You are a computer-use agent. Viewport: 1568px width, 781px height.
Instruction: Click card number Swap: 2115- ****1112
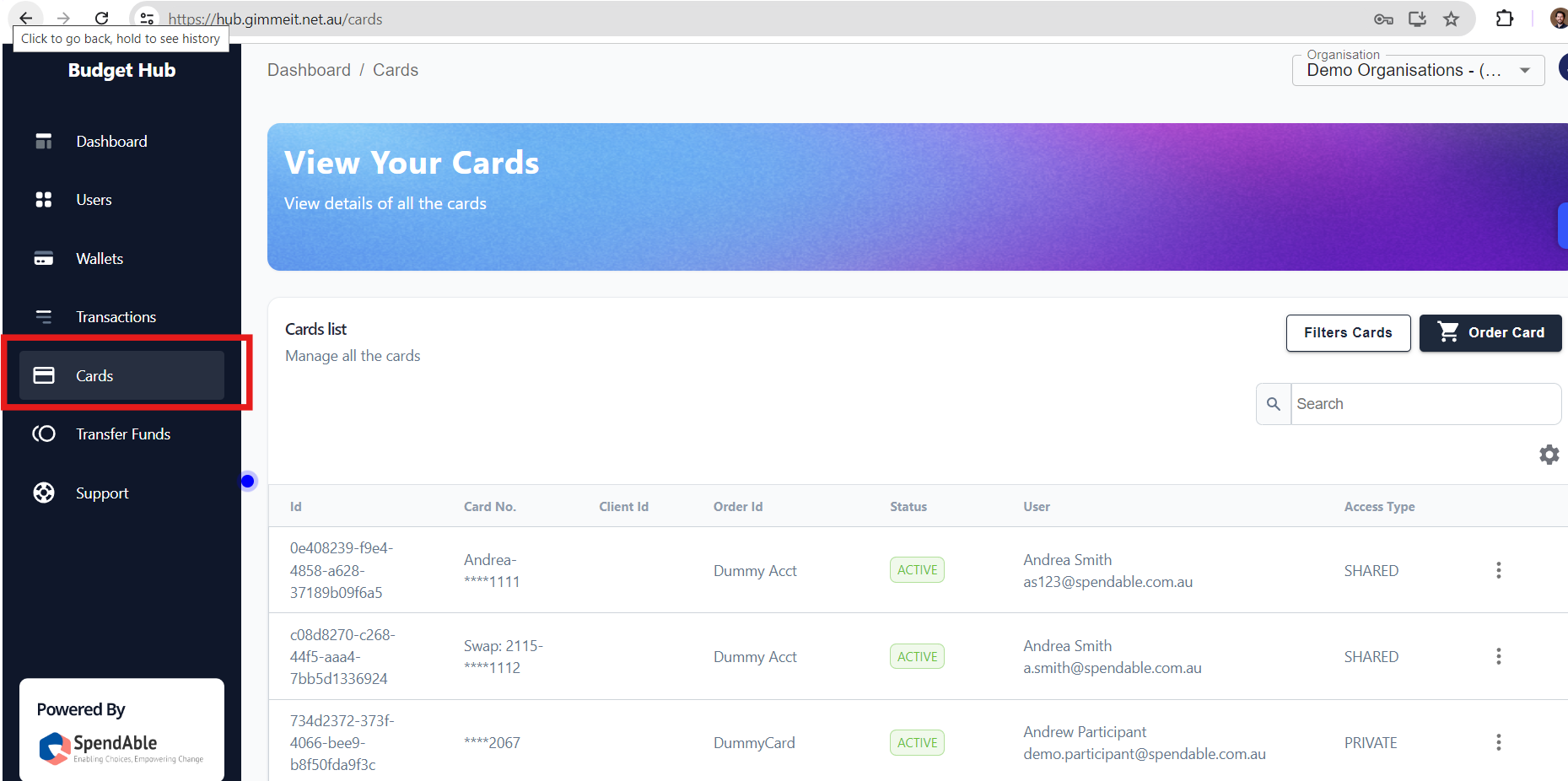pyautogui.click(x=504, y=657)
